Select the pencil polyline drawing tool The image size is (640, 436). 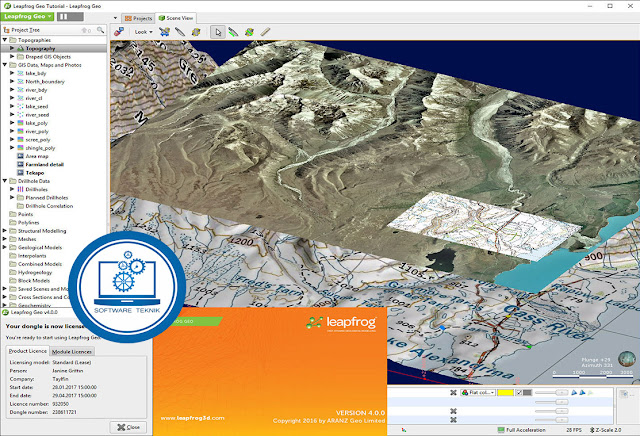click(x=180, y=31)
